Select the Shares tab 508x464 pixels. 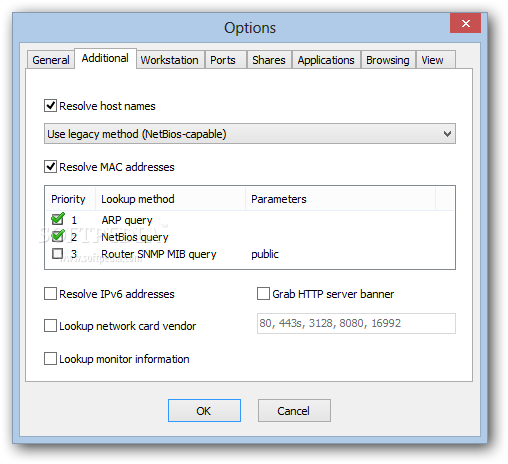(269, 60)
